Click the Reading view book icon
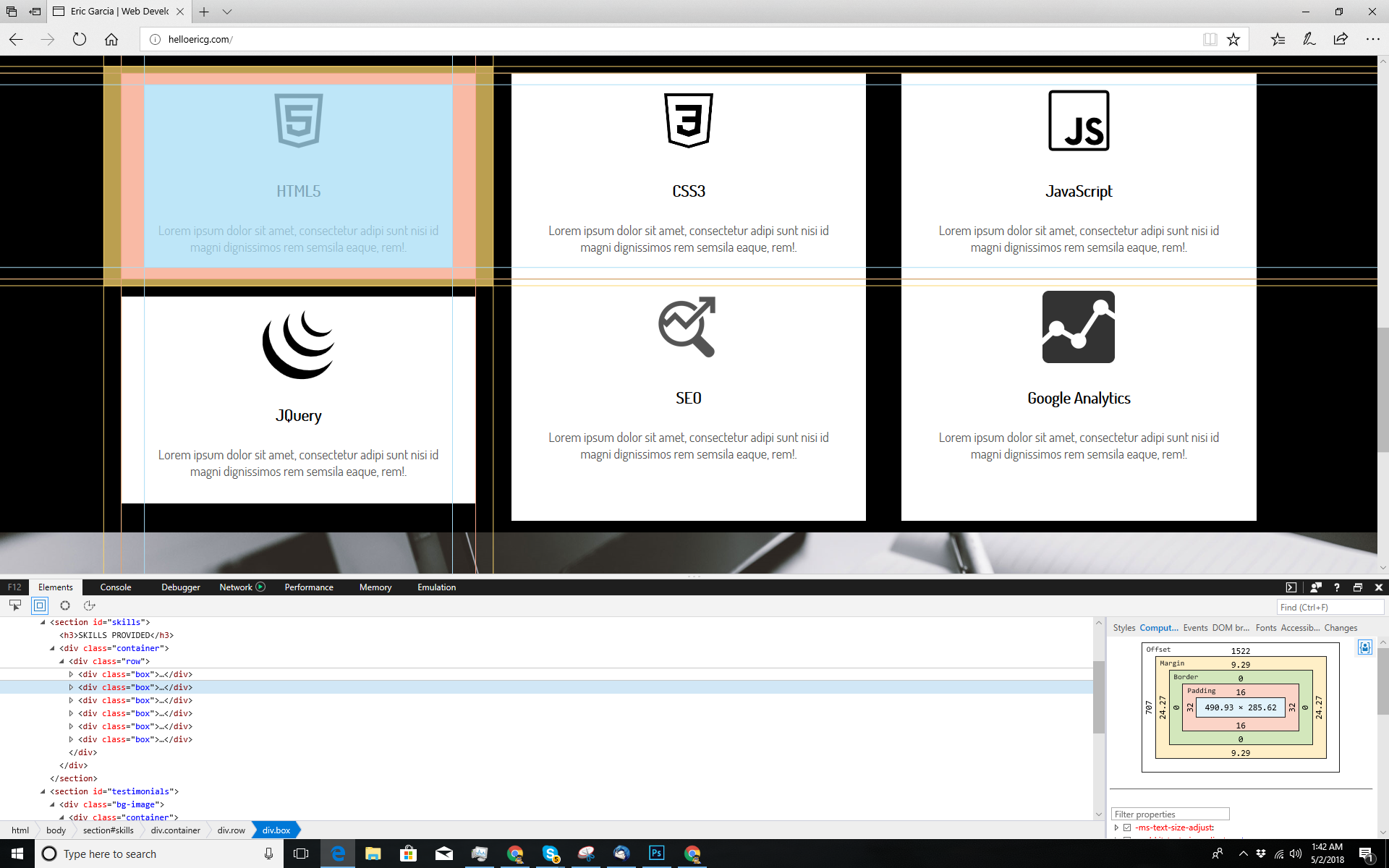 point(1210,39)
